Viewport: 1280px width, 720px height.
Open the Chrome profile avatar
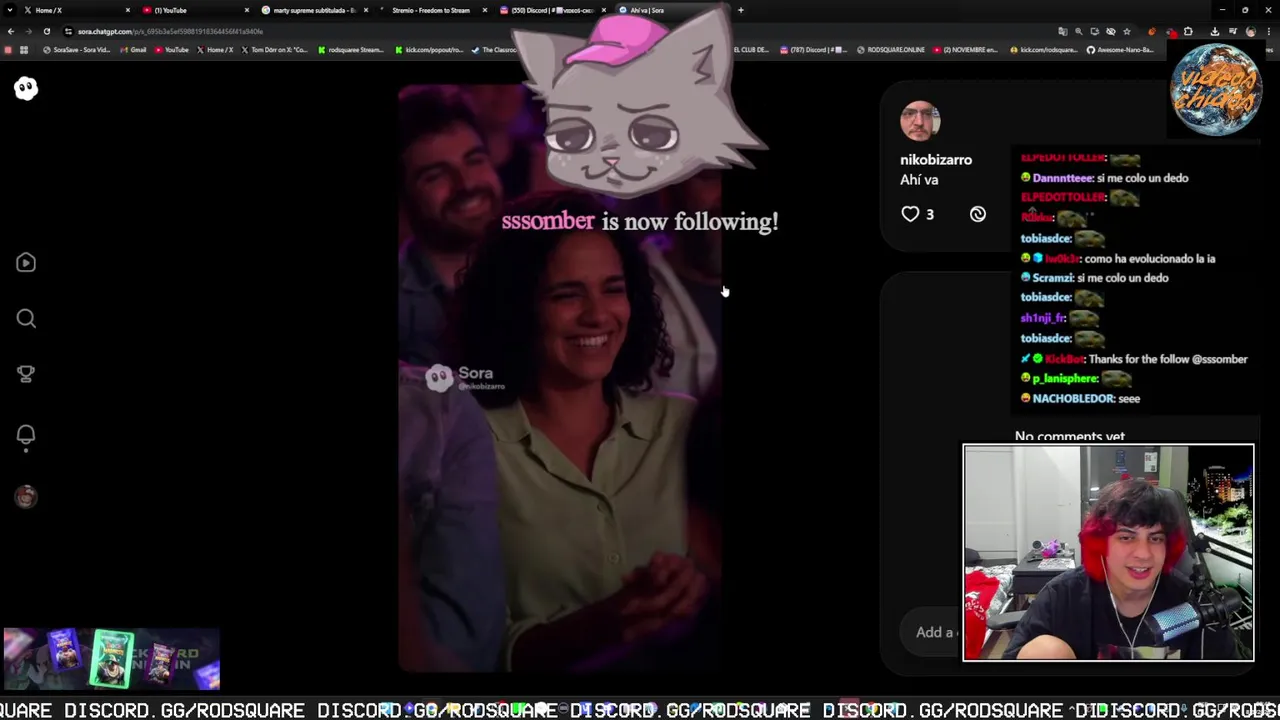click(1251, 31)
